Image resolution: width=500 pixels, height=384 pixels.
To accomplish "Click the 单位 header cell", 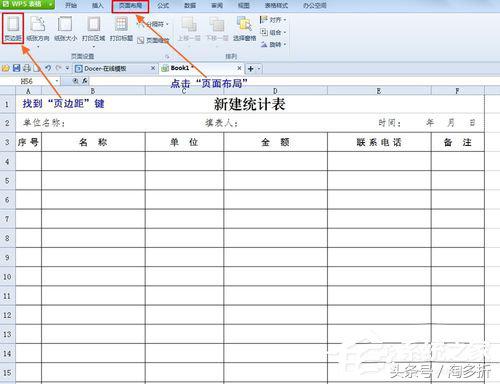I will coord(184,142).
